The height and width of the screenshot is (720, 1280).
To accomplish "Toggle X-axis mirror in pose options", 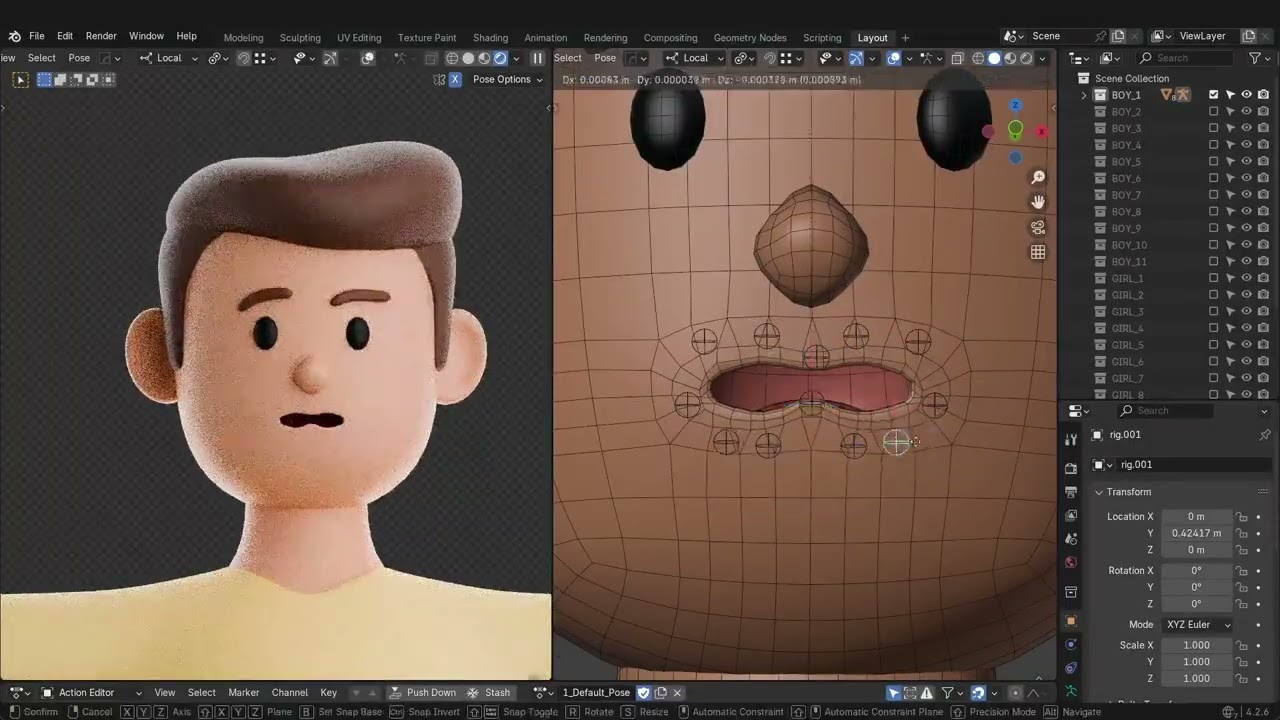I will click(455, 79).
